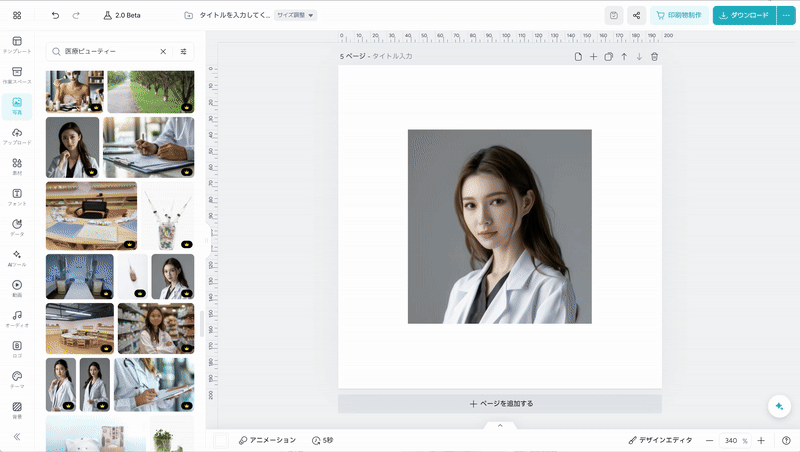Click ページを追加する to add a page
800x452 pixels.
500,404
